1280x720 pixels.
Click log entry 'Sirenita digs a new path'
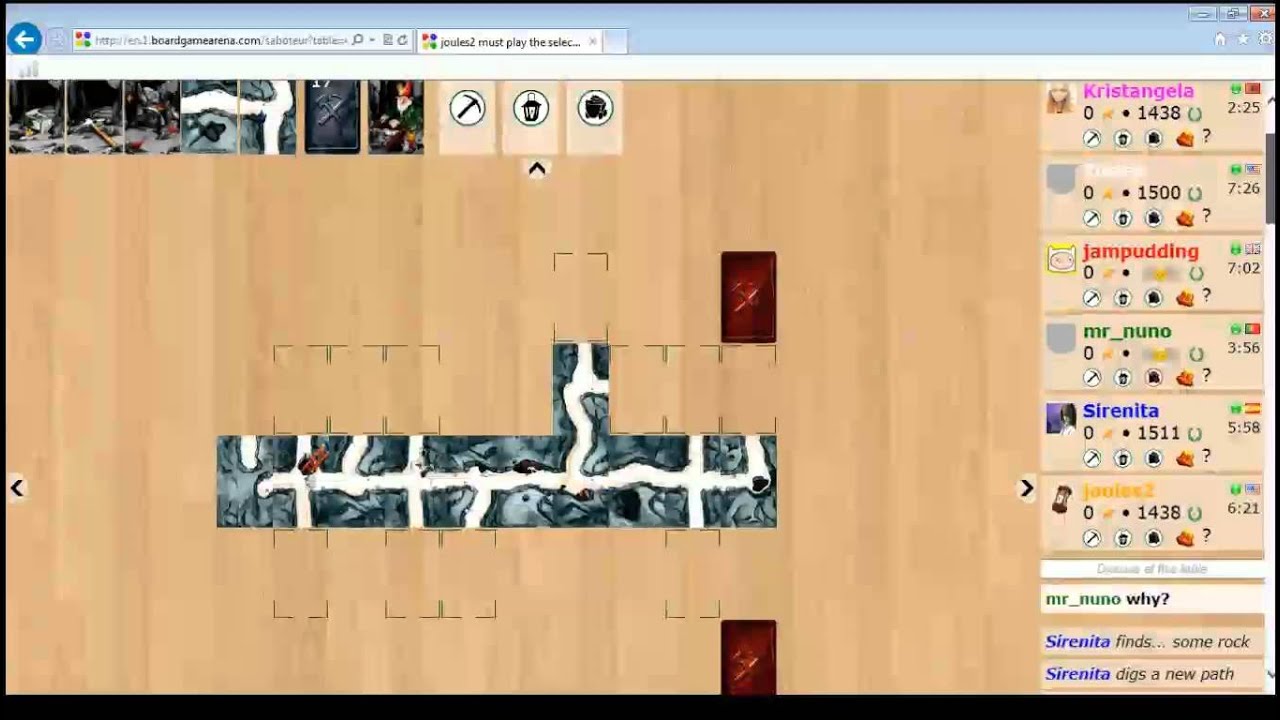1139,674
